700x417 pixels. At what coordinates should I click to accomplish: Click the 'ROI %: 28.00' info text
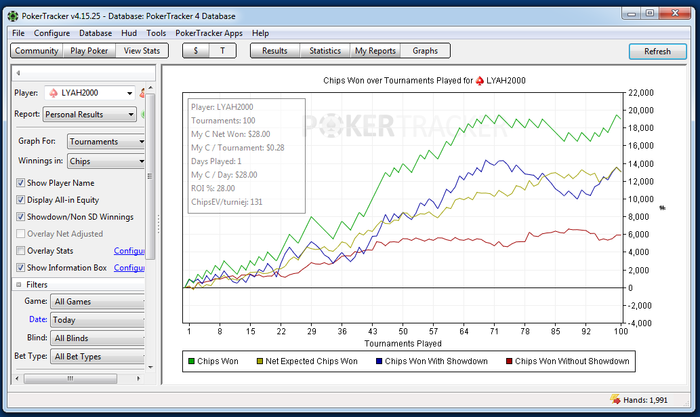pos(213,188)
